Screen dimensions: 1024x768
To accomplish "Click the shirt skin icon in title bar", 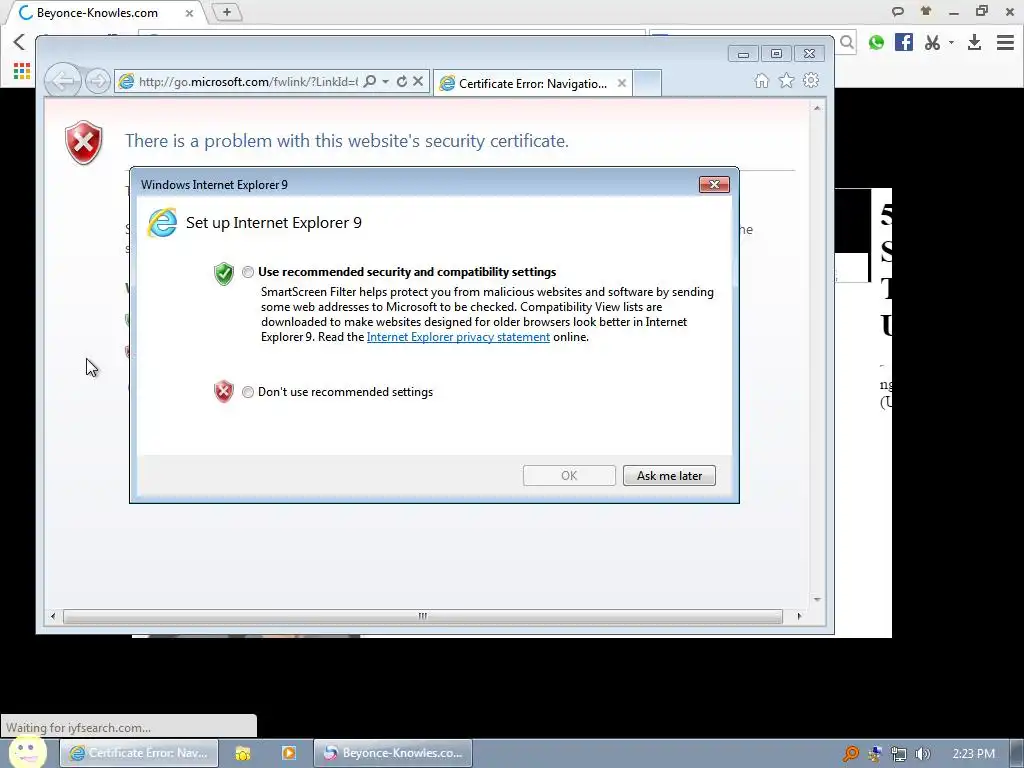I will (925, 11).
